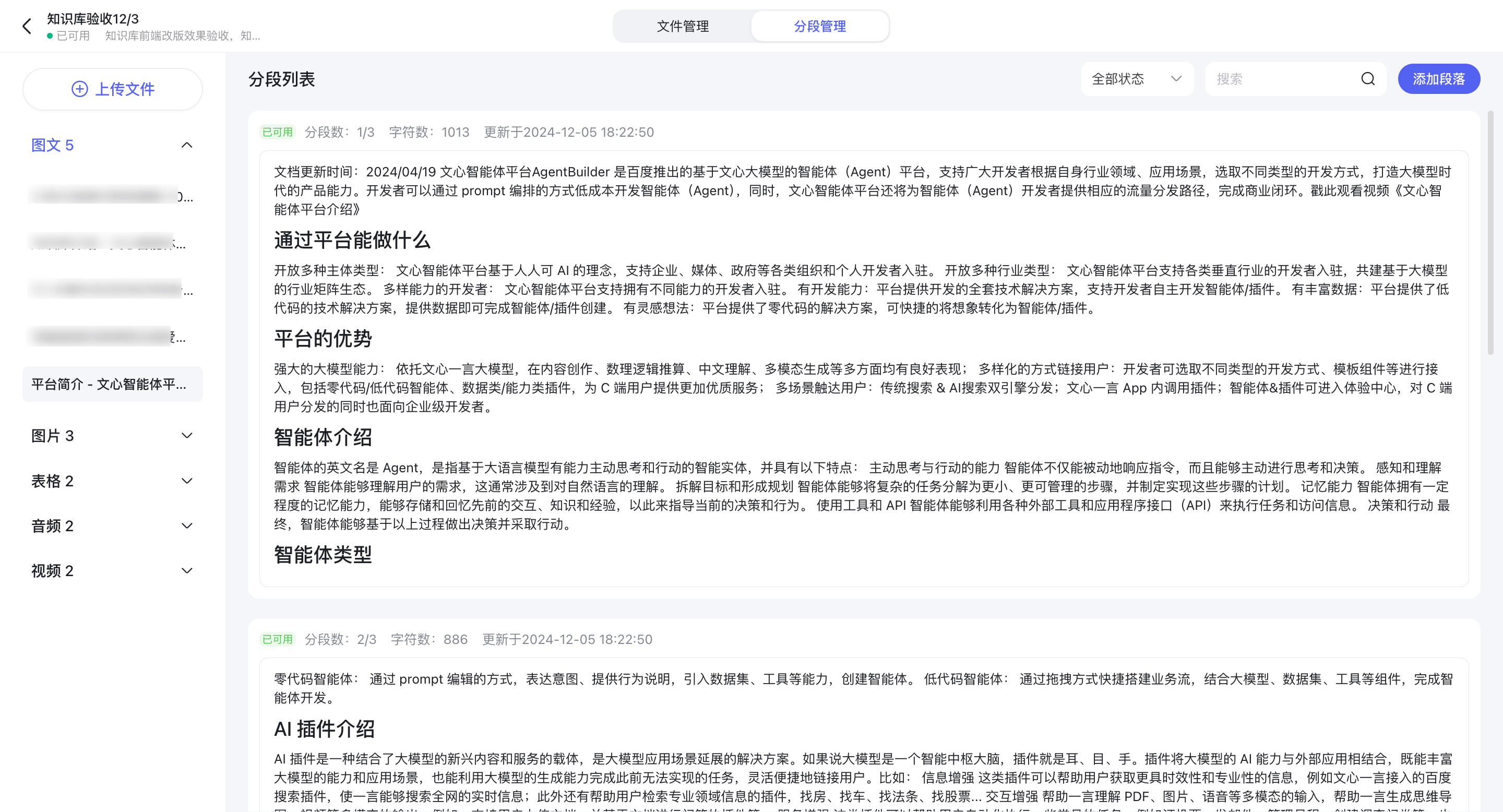This screenshot has width=1503, height=812.
Task: Click the plus icon on 上传文件
Action: point(79,89)
